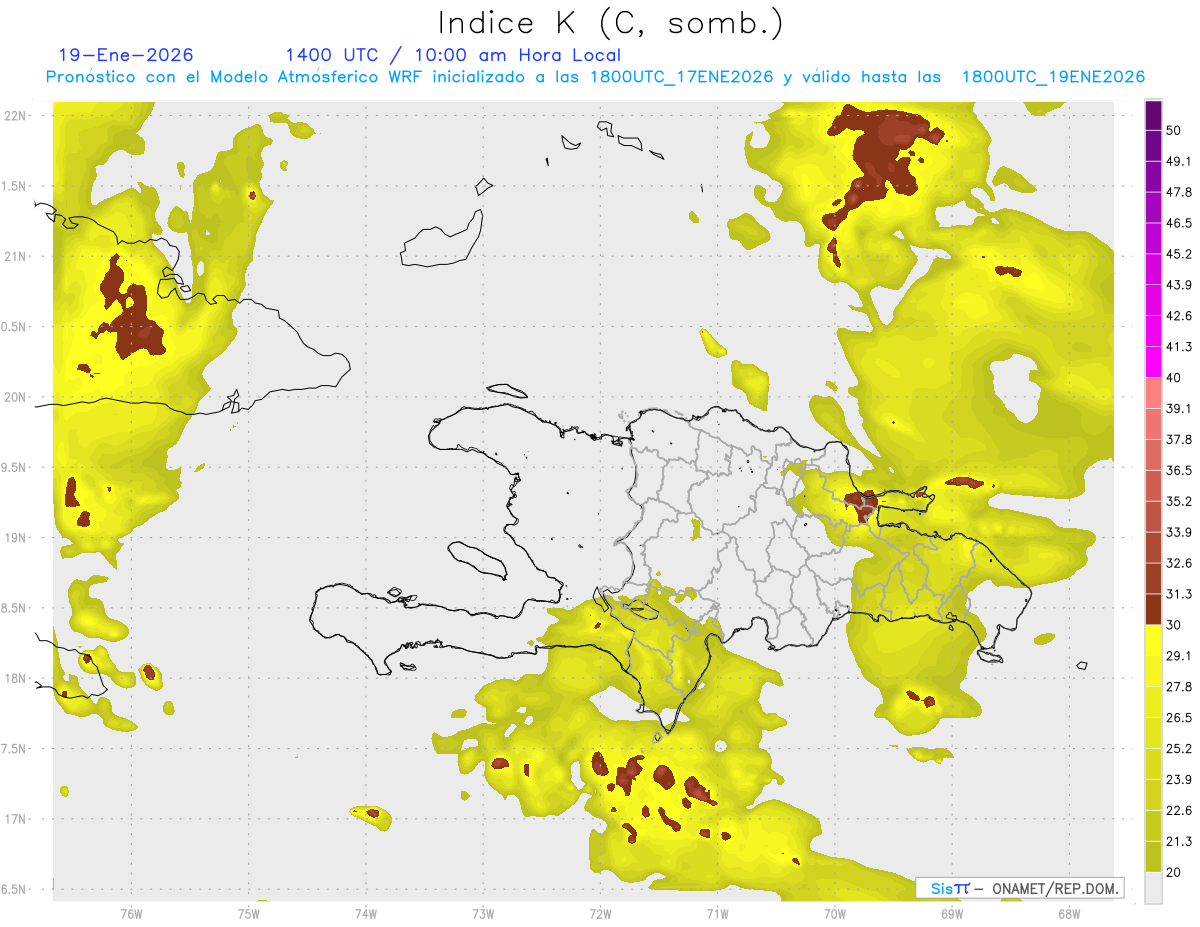Select the "7.5N" latitude tick label
Viewport: 1200px width, 927px height.
(x=14, y=748)
